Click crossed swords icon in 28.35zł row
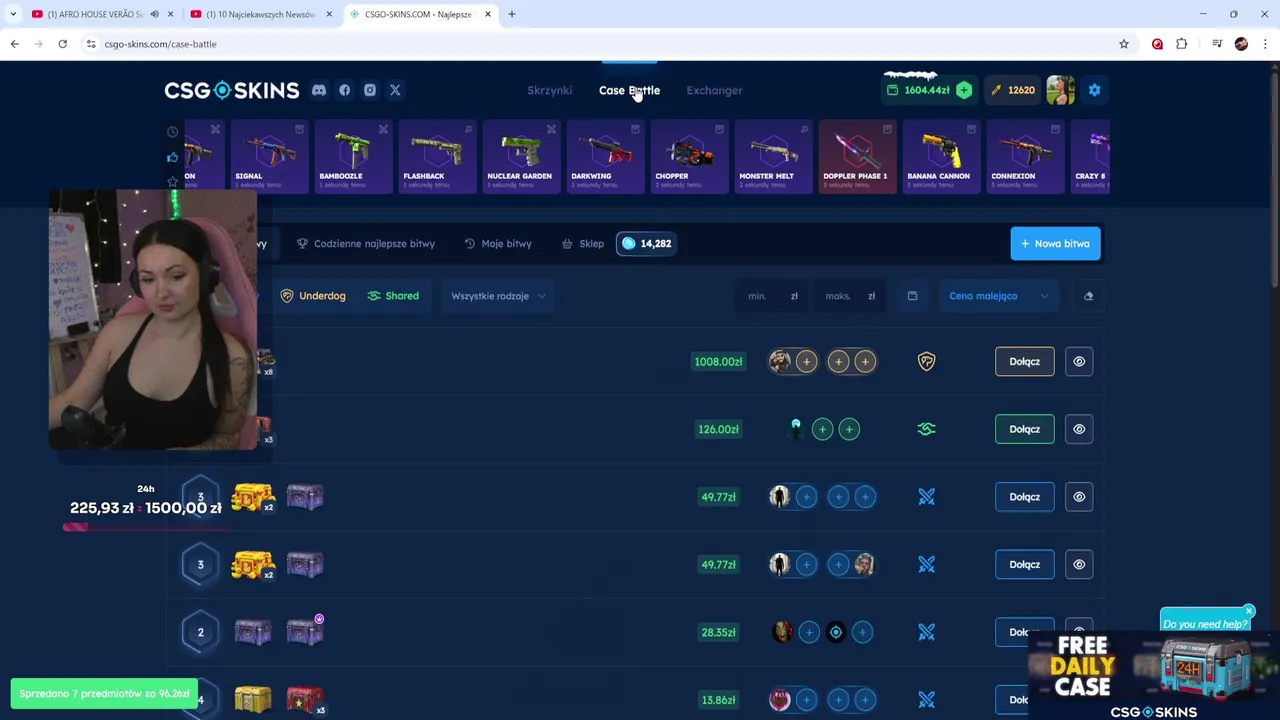 pos(927,632)
